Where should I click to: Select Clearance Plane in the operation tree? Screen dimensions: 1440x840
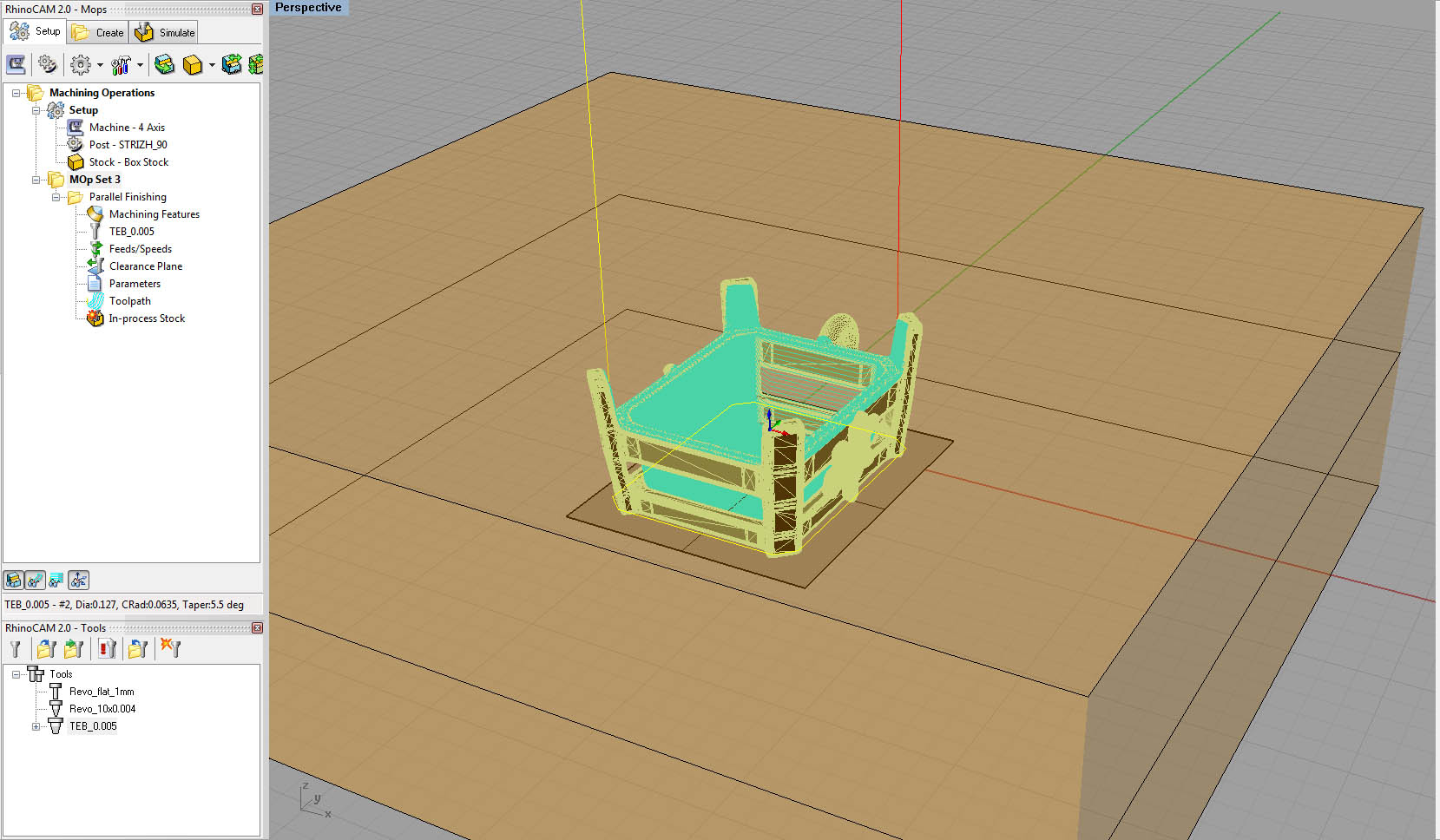pos(145,266)
